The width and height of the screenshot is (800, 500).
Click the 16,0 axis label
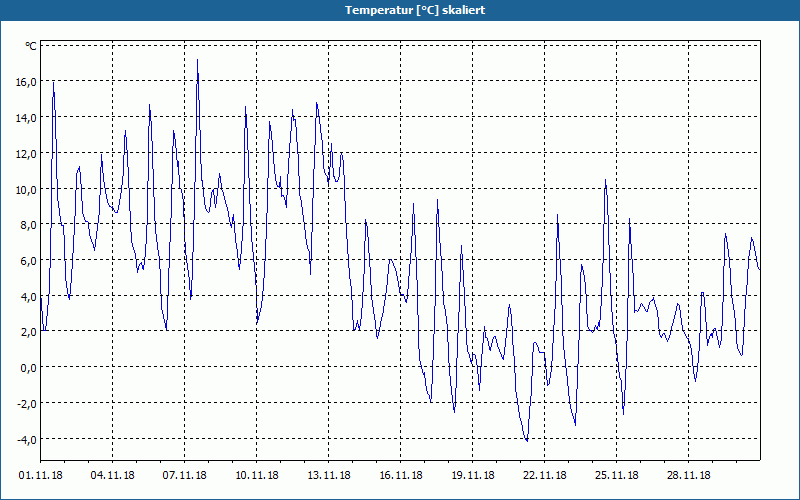[27, 82]
